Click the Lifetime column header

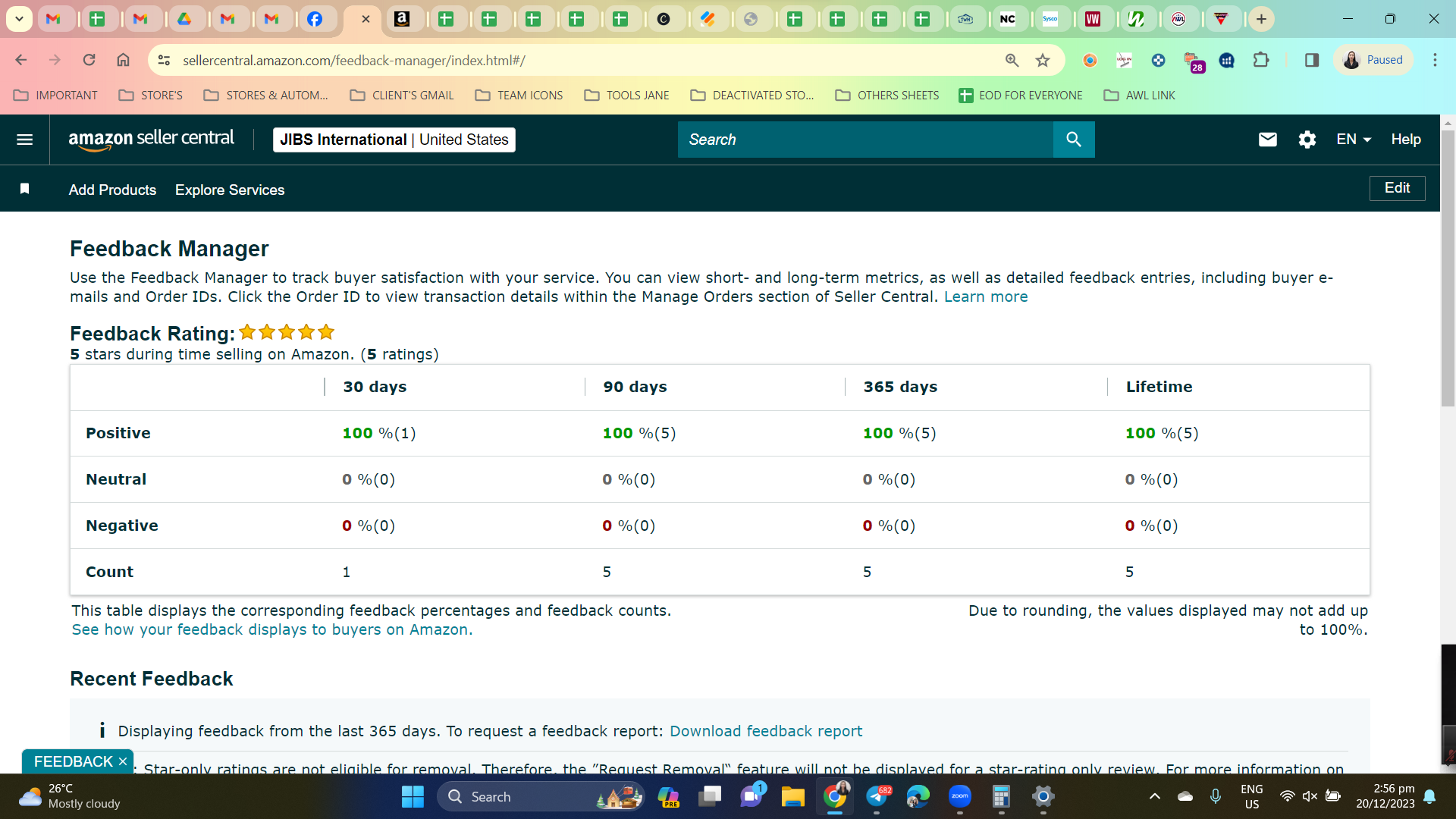[x=1159, y=387]
